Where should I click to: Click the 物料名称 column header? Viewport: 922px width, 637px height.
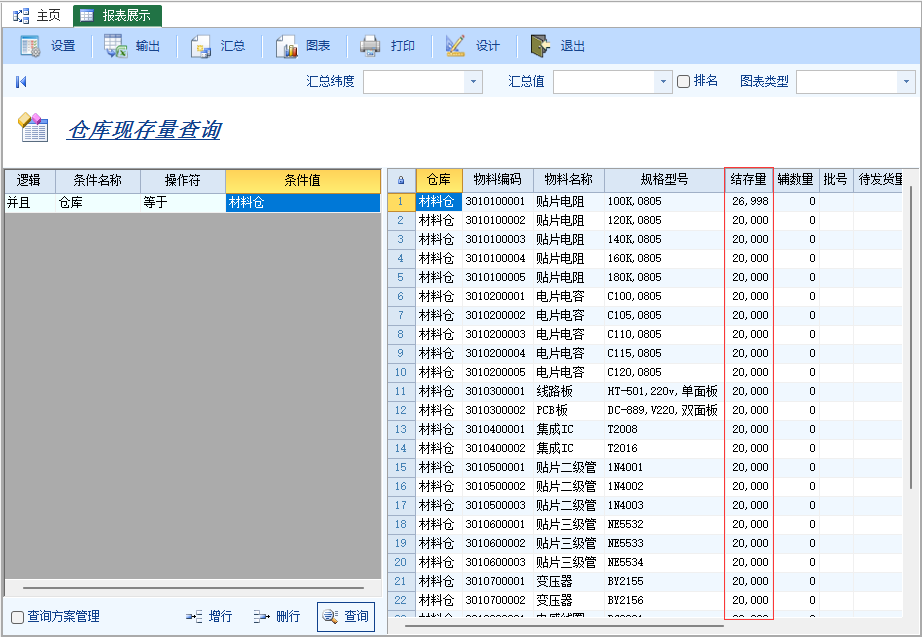pos(569,179)
